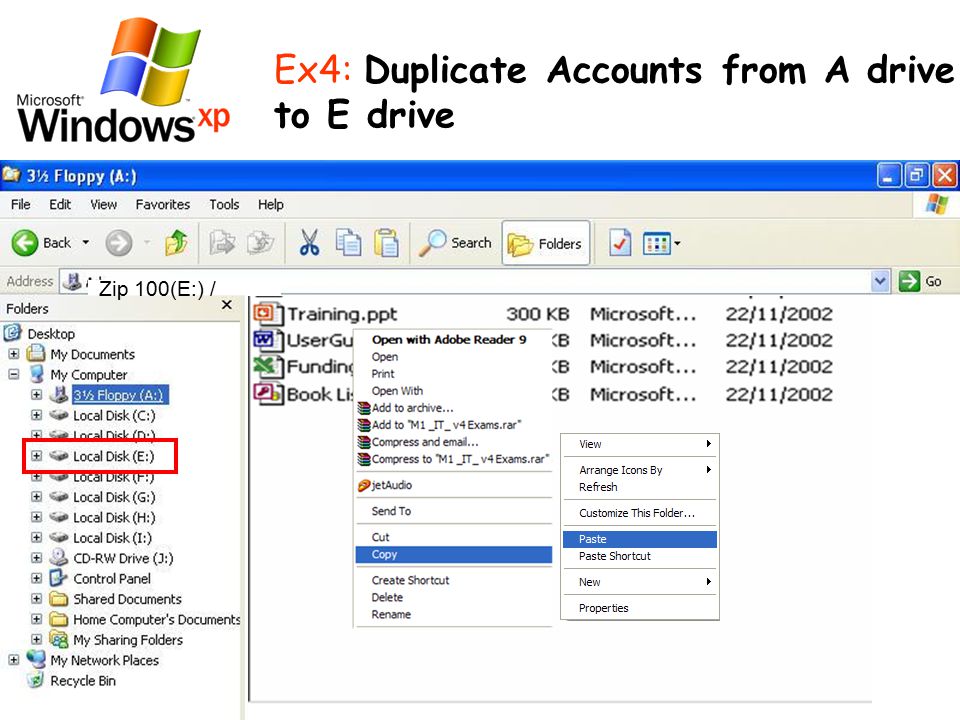Choose Print from the context menu
The height and width of the screenshot is (720, 960).
click(x=383, y=373)
